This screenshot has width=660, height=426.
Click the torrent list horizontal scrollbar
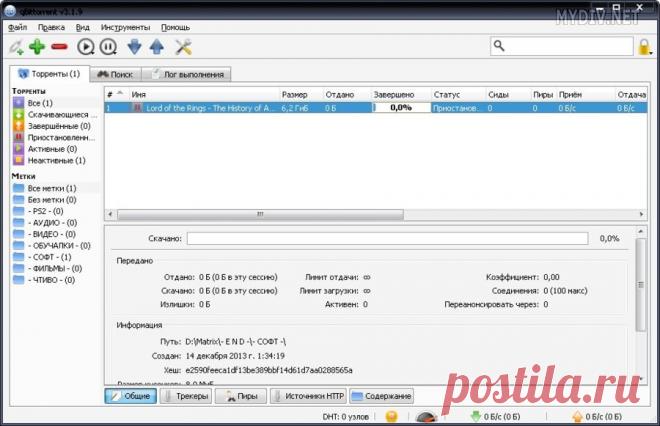pos(260,214)
